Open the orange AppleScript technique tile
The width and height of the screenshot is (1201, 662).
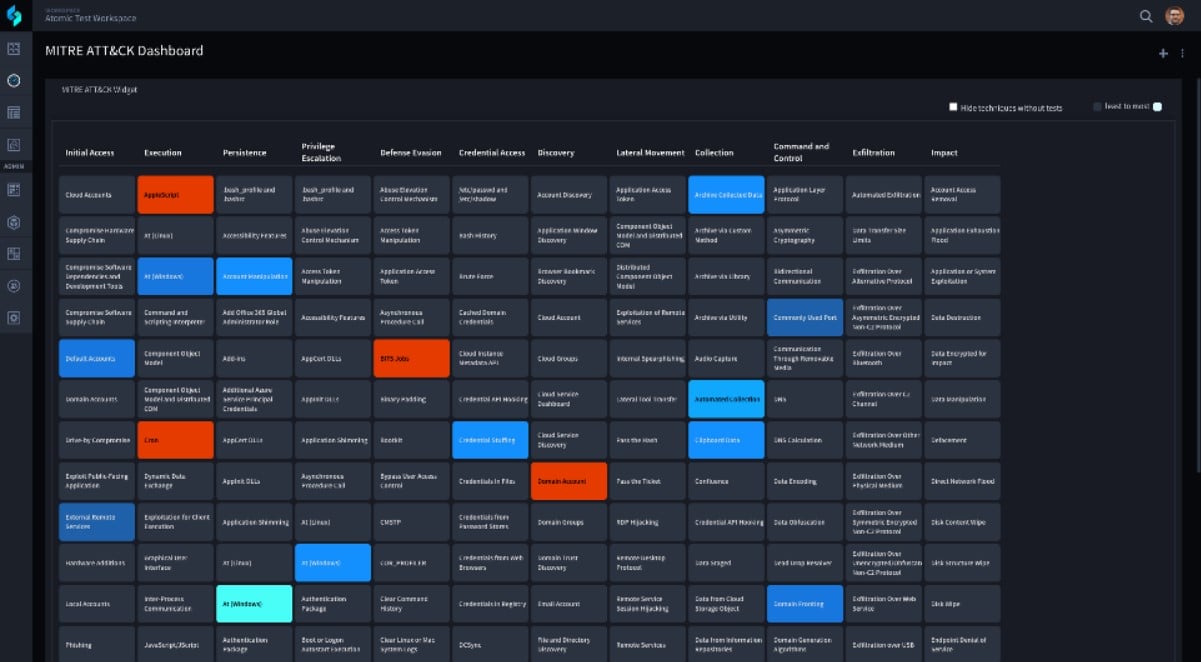coord(176,194)
